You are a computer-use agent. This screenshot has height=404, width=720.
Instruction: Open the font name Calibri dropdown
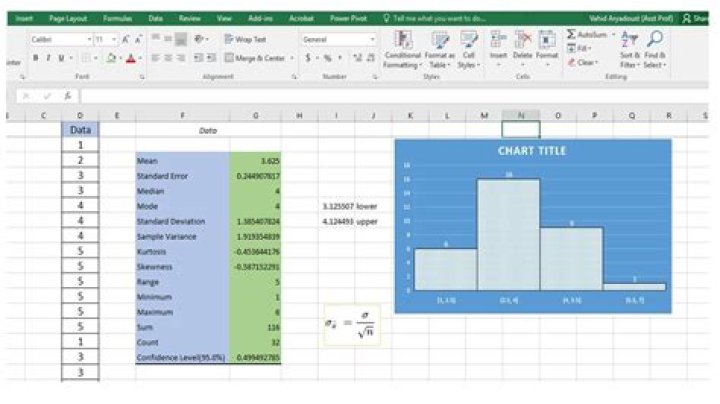[89, 40]
